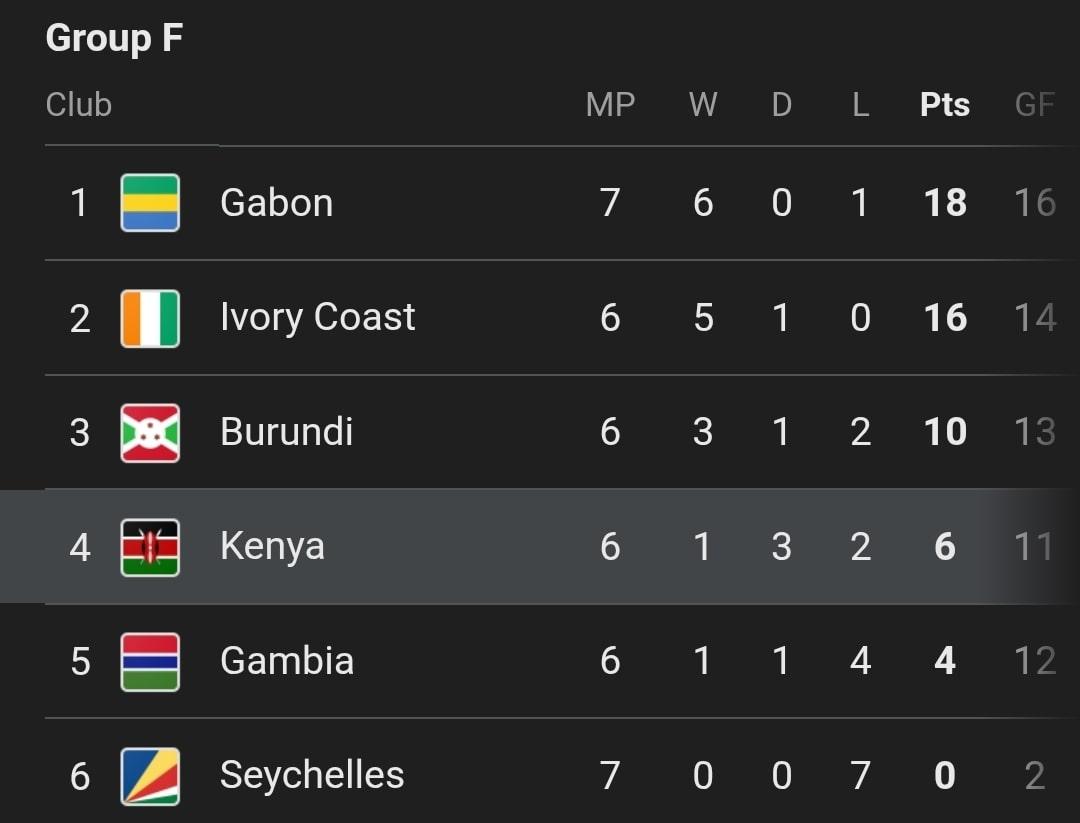Open the Seychelles team name
Image resolution: width=1080 pixels, height=823 pixels.
point(312,776)
